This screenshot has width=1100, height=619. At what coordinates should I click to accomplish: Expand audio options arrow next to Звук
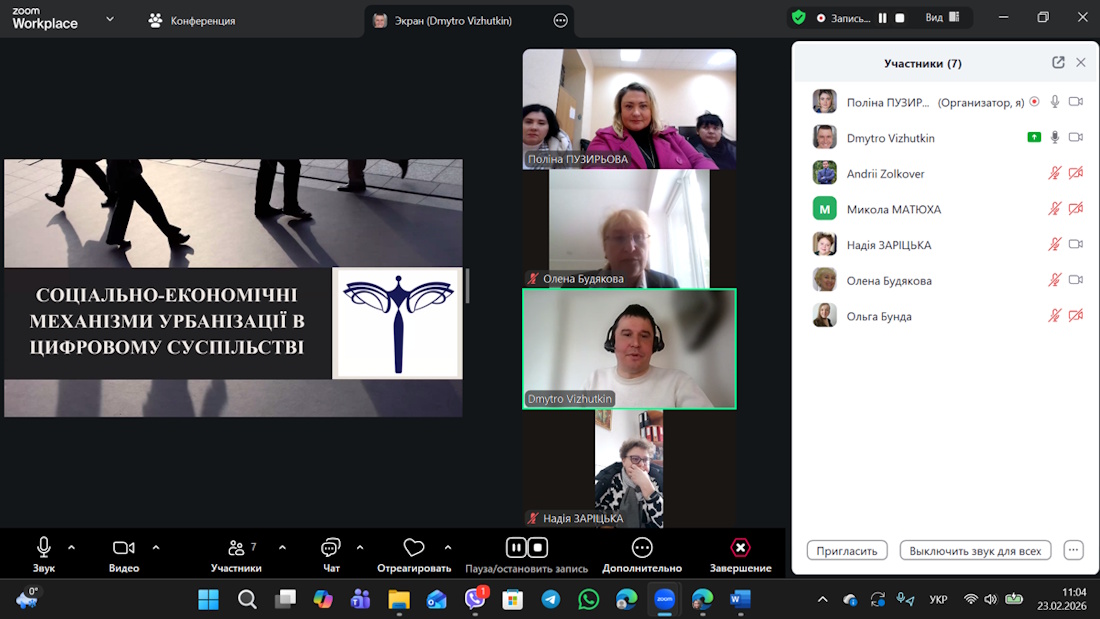[71, 547]
